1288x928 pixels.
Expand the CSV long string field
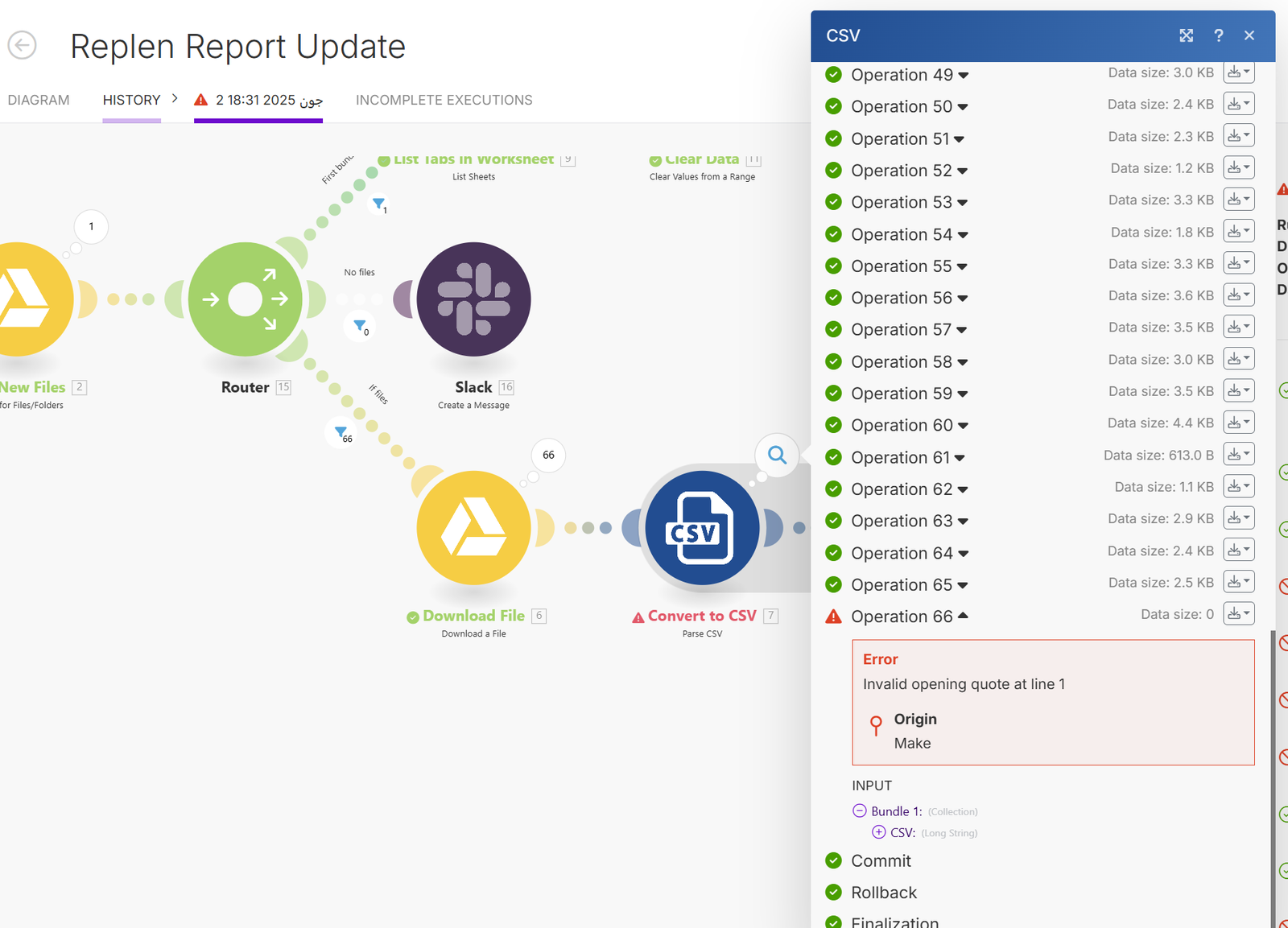(x=879, y=832)
